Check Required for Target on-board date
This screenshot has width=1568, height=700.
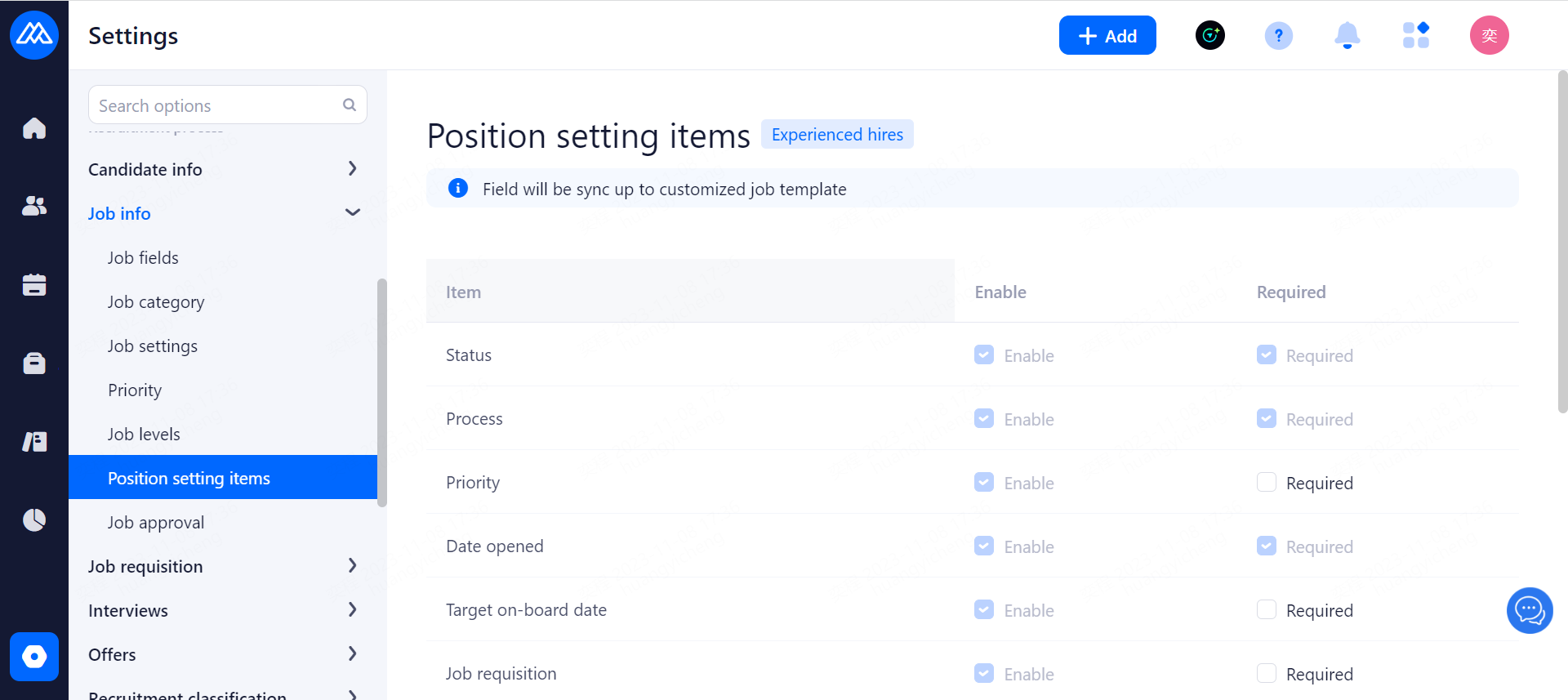coord(1267,610)
